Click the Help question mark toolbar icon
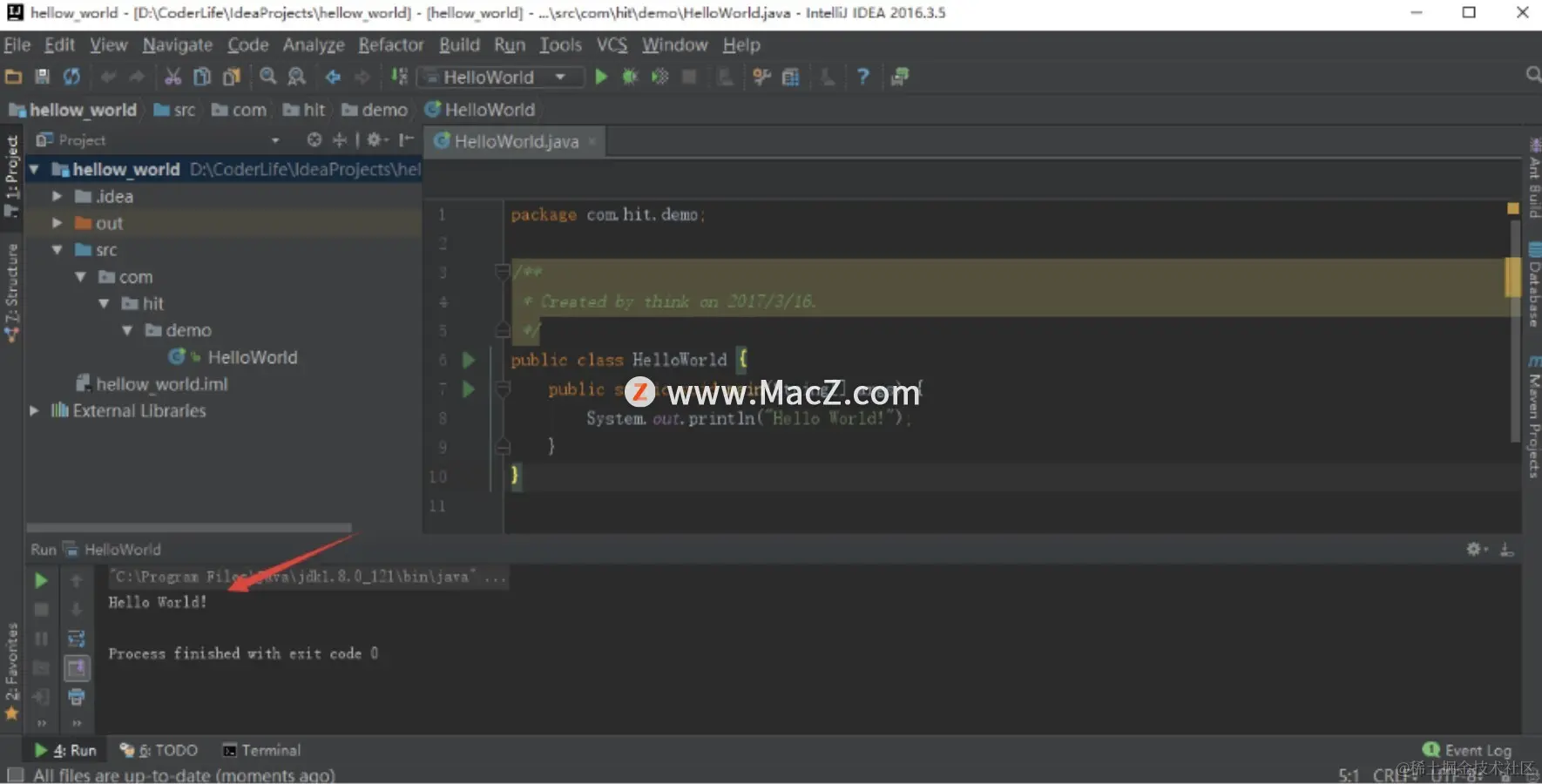Screen dimensions: 1542x784 pos(862,77)
